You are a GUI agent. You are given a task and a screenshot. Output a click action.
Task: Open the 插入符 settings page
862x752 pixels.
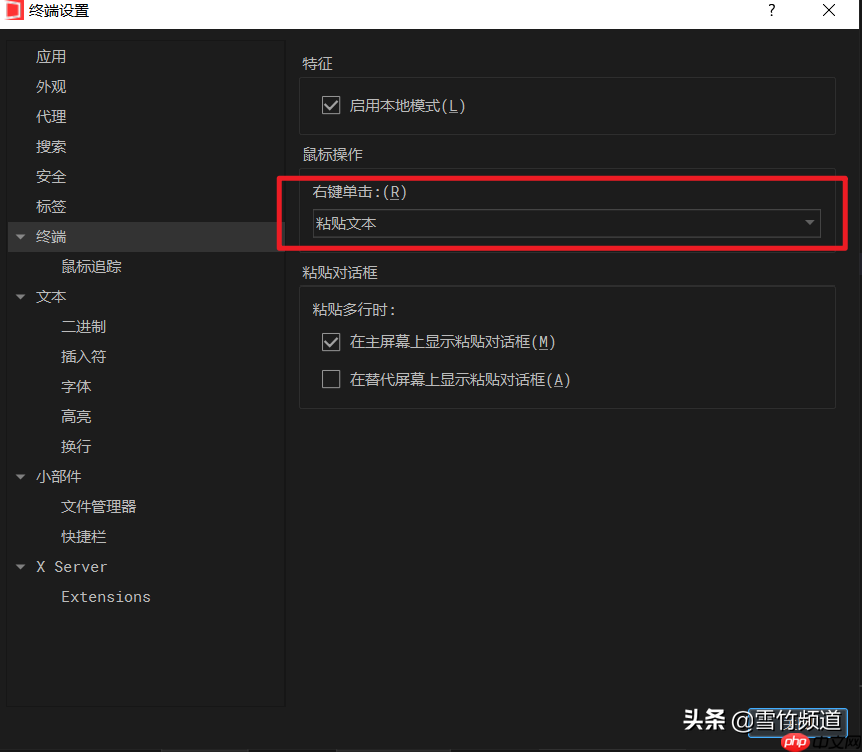(x=83, y=357)
